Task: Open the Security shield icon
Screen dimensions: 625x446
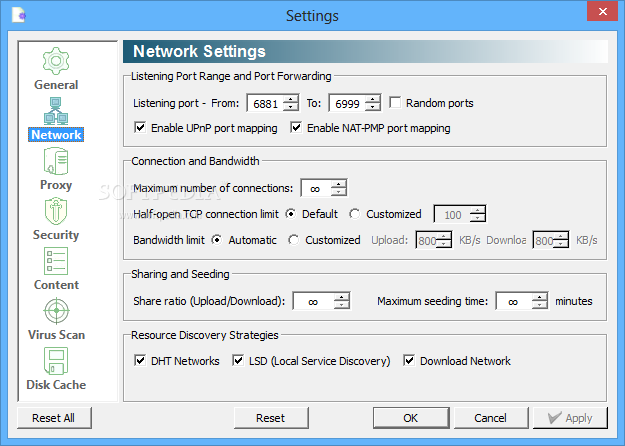Action: (x=56, y=211)
